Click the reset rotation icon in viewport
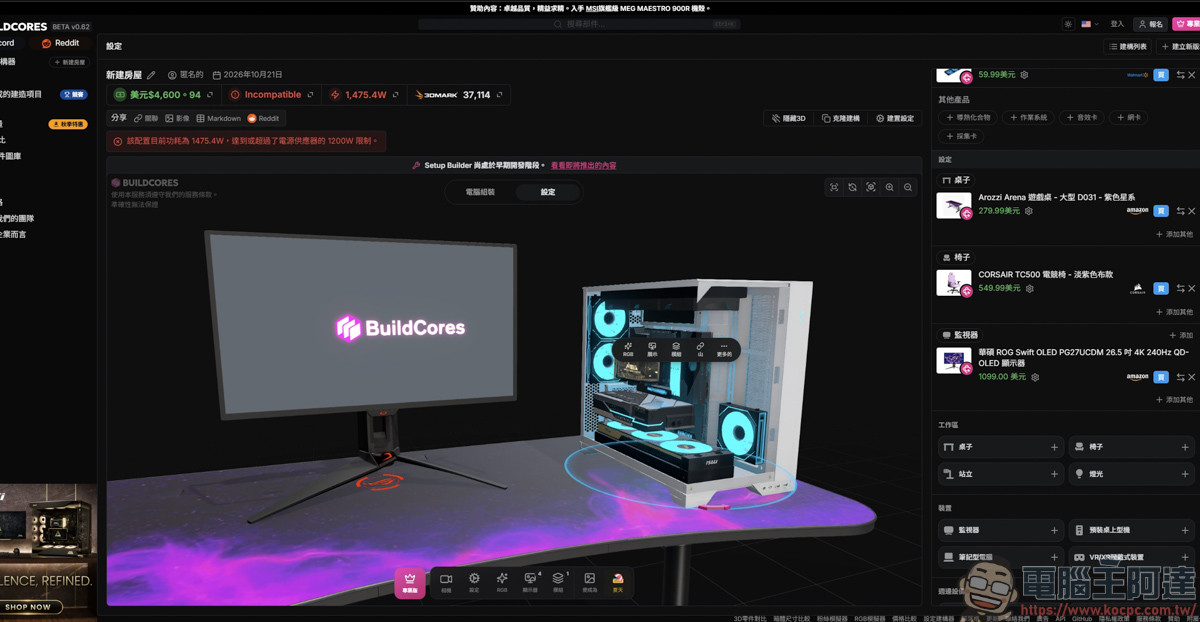Screen dimensions: 1200x622 tap(852, 187)
